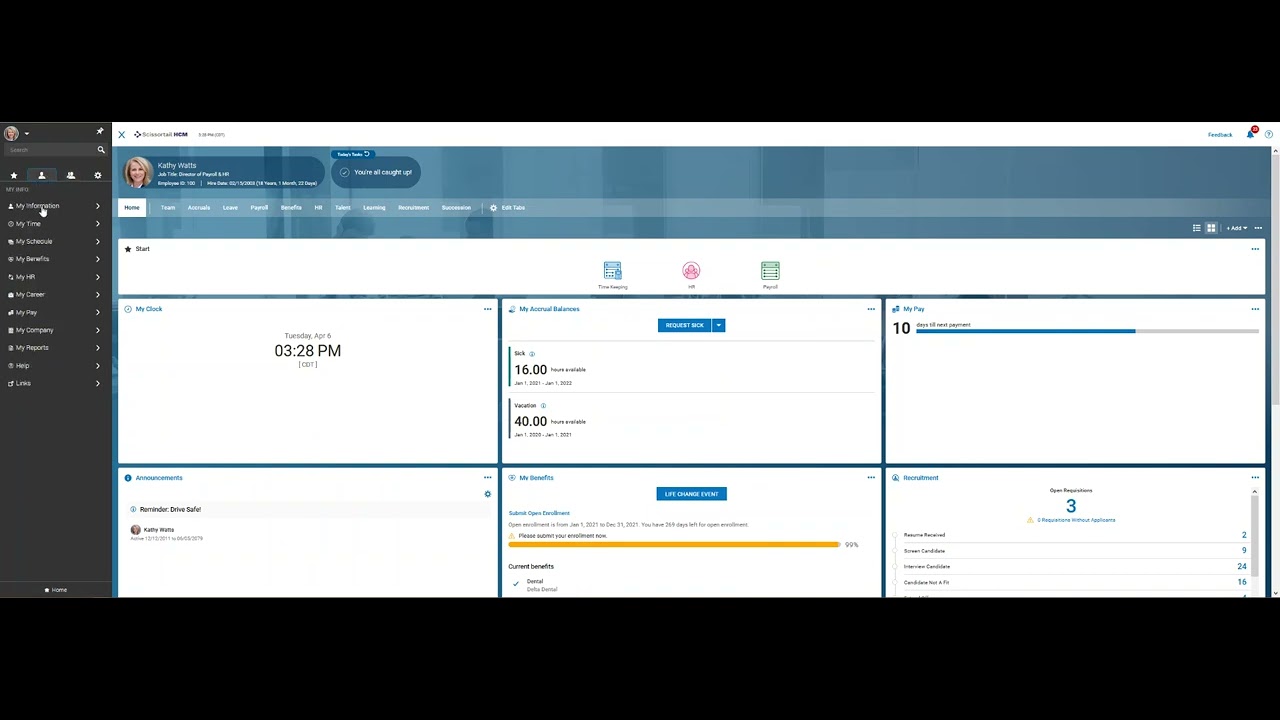Refresh Today's Tasks icon
The height and width of the screenshot is (720, 1280).
tap(367, 154)
